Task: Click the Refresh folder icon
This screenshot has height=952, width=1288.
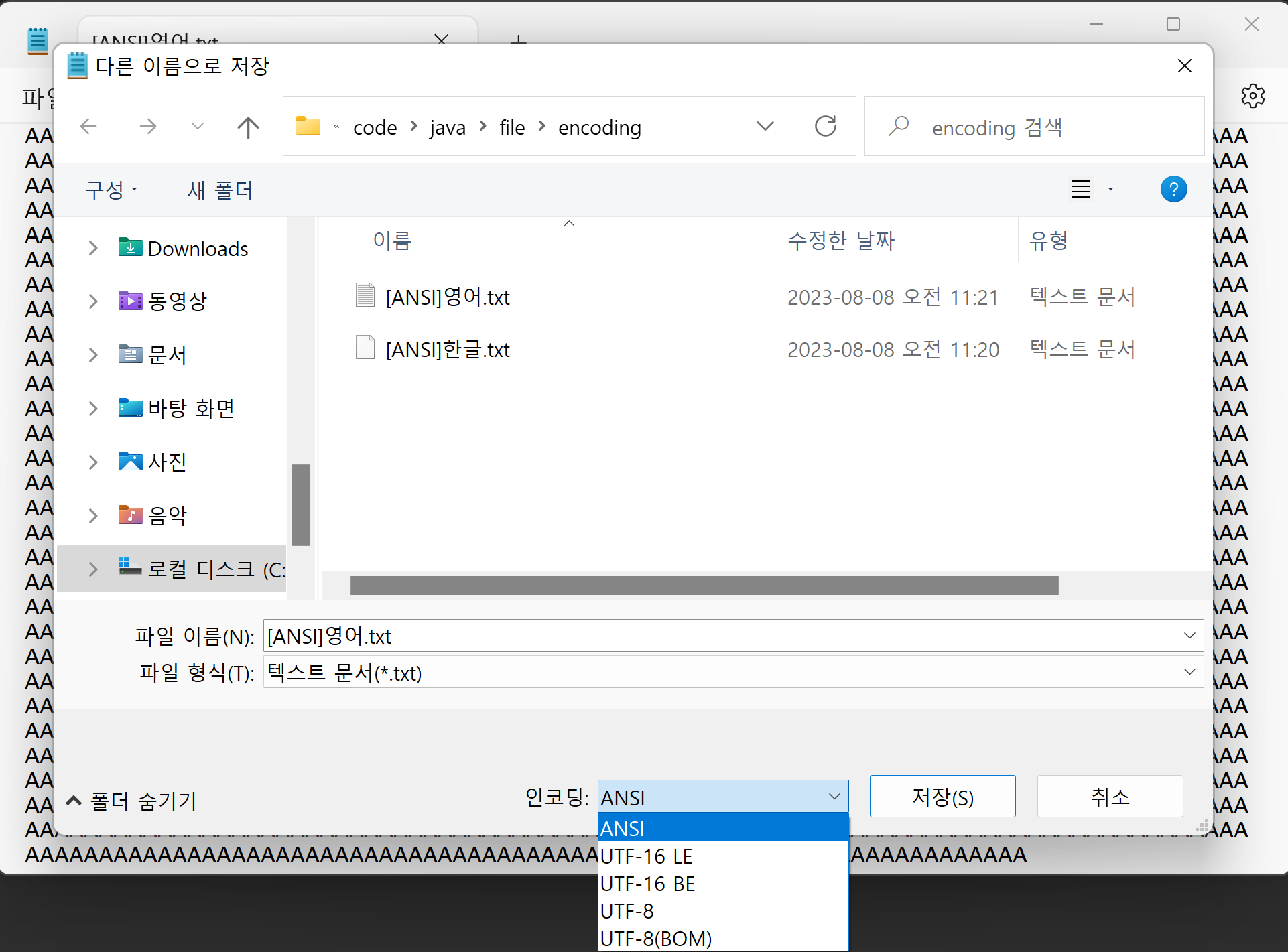Action: tap(825, 127)
